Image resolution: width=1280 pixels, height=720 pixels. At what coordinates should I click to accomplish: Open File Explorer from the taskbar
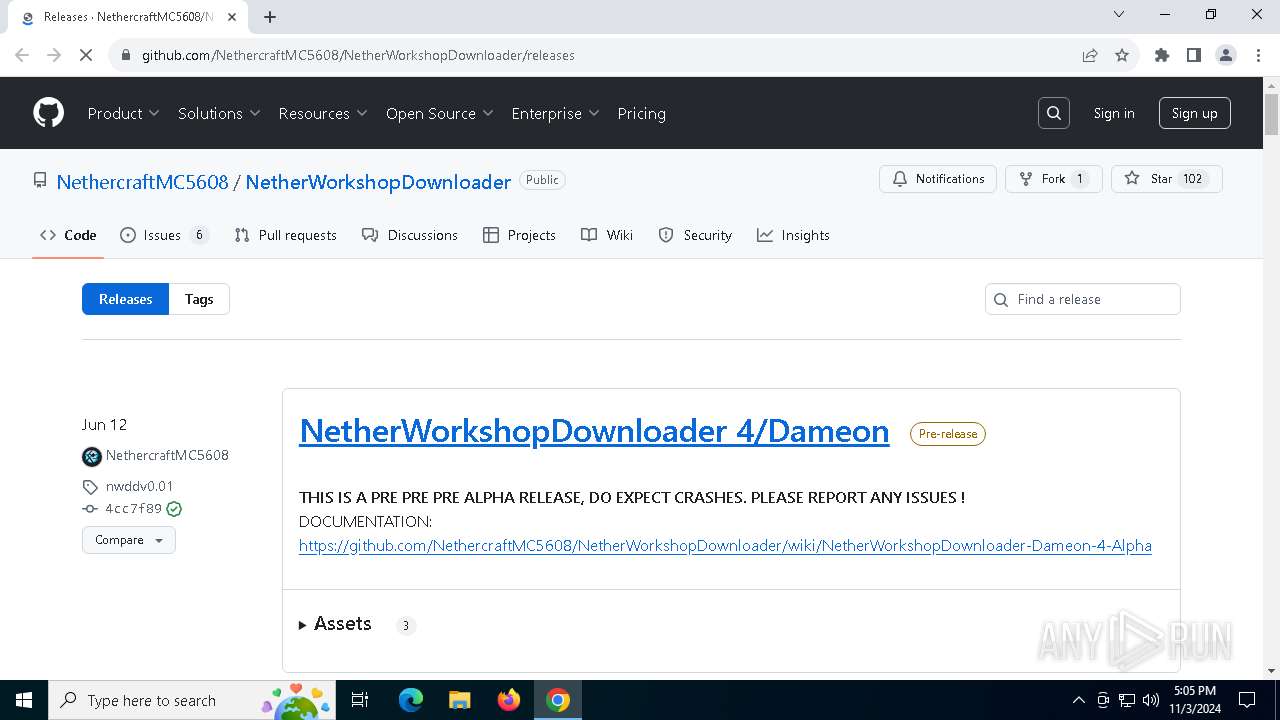pyautogui.click(x=460, y=700)
